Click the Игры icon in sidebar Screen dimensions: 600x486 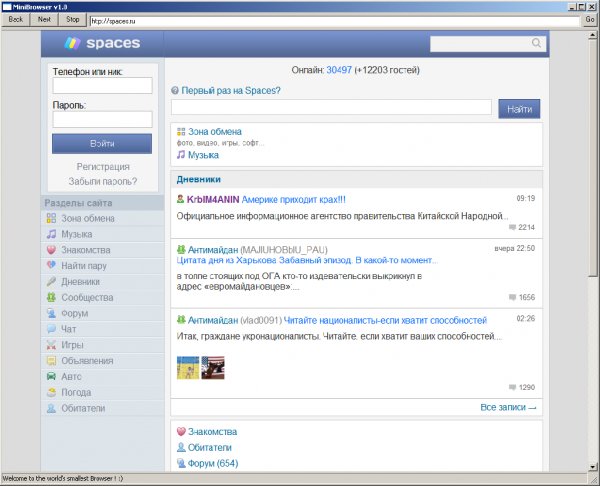tap(51, 345)
